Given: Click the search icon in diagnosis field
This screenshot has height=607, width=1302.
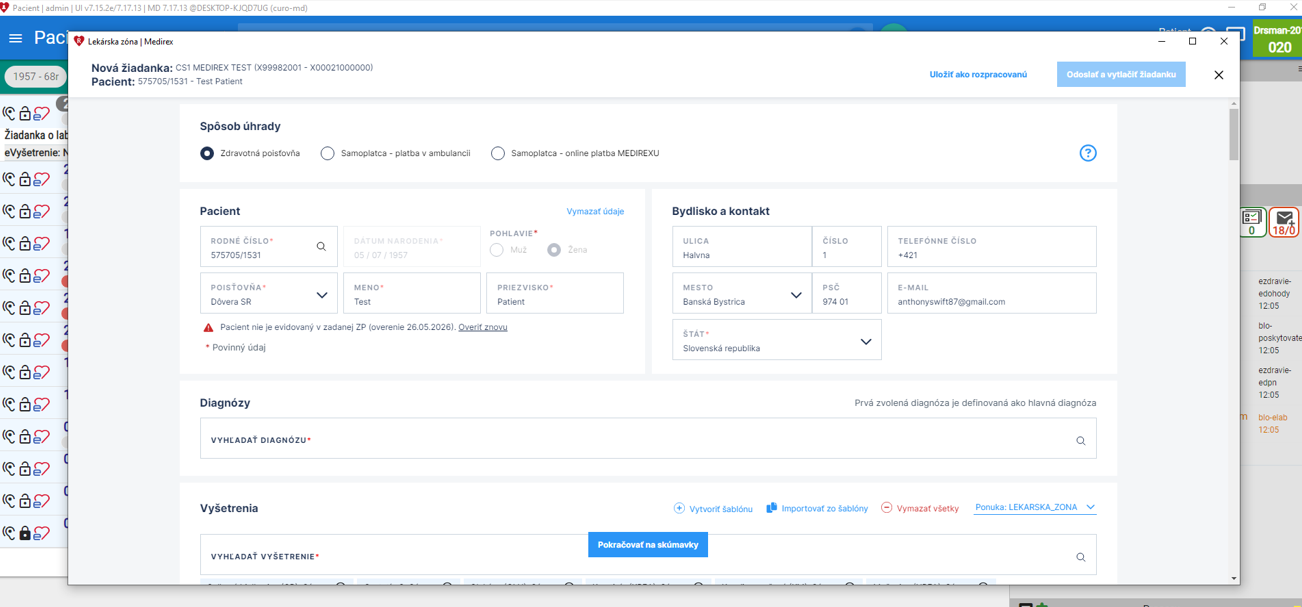Looking at the screenshot, I should click(x=1080, y=441).
